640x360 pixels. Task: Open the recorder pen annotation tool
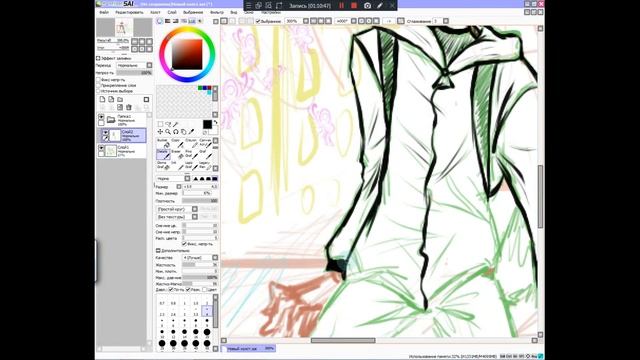pos(380,5)
